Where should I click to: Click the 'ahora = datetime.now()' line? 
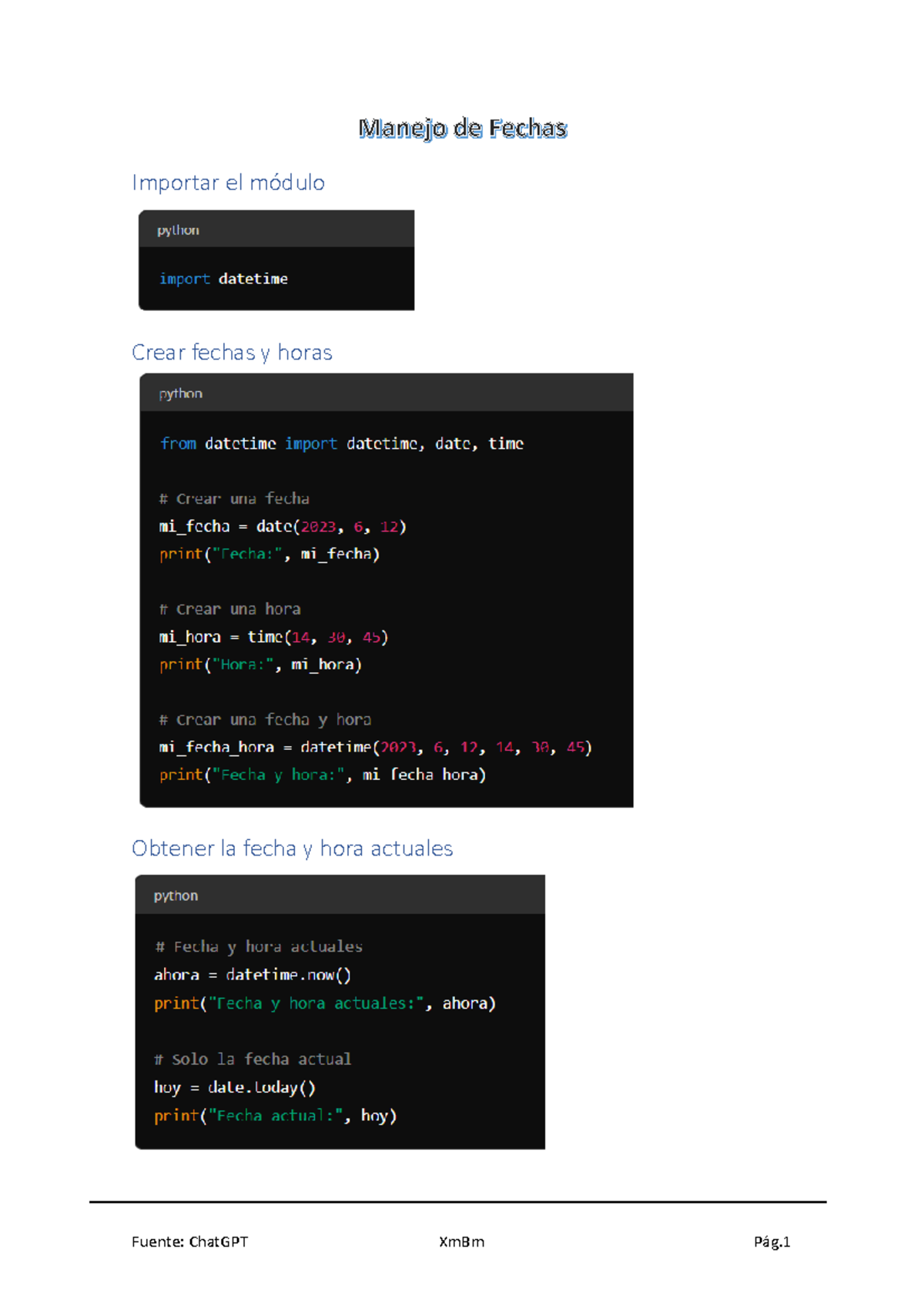(x=253, y=975)
